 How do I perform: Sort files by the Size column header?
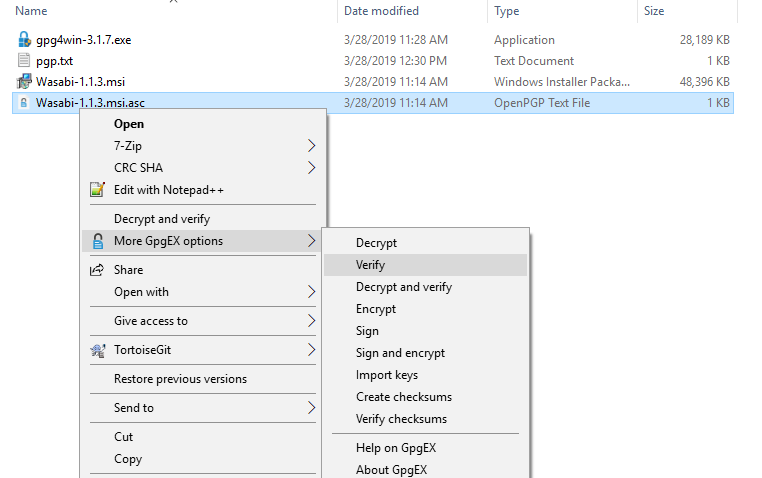click(x=654, y=11)
